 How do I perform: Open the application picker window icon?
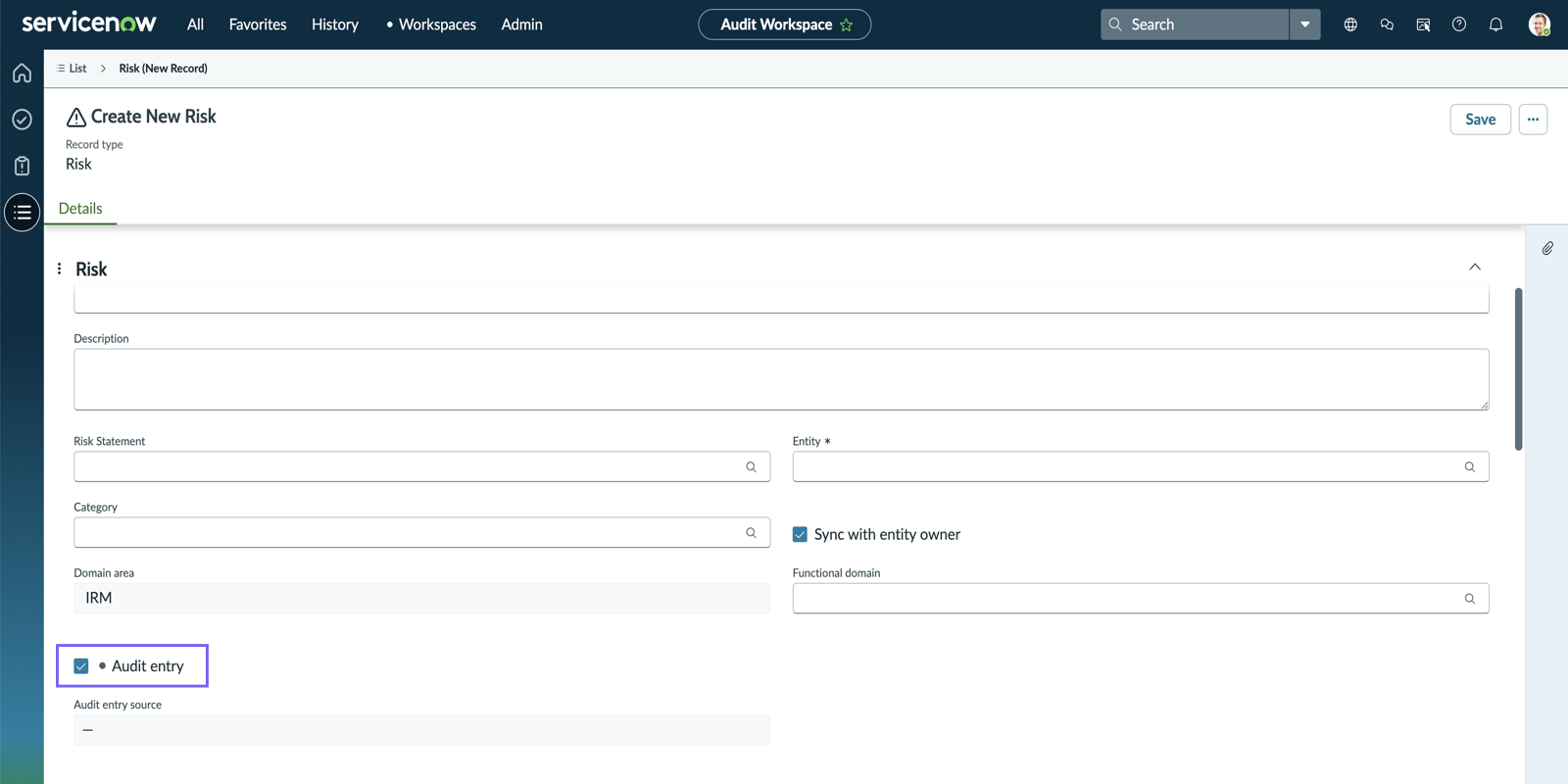(x=1423, y=24)
